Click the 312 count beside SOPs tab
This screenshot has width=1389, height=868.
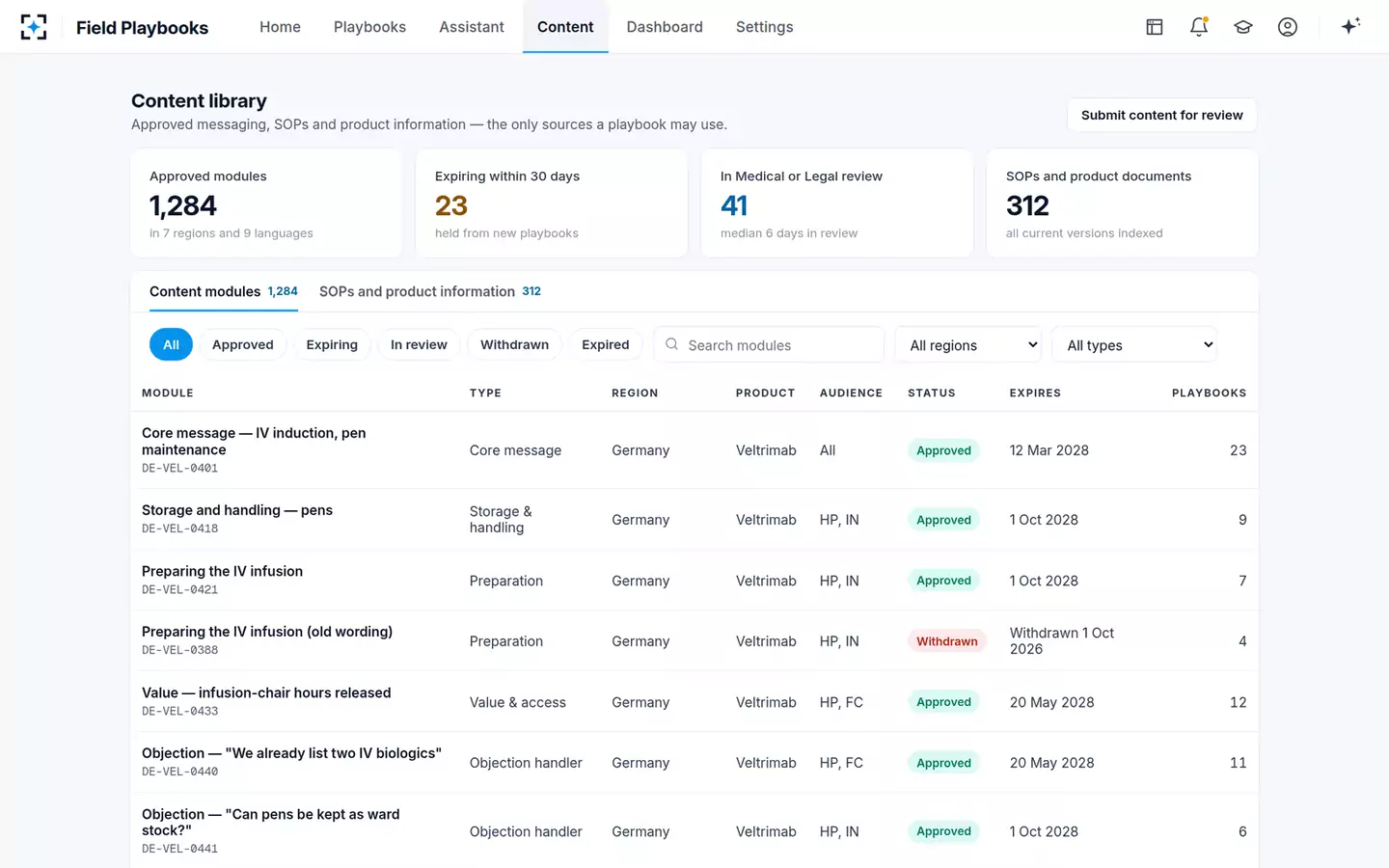pyautogui.click(x=531, y=291)
